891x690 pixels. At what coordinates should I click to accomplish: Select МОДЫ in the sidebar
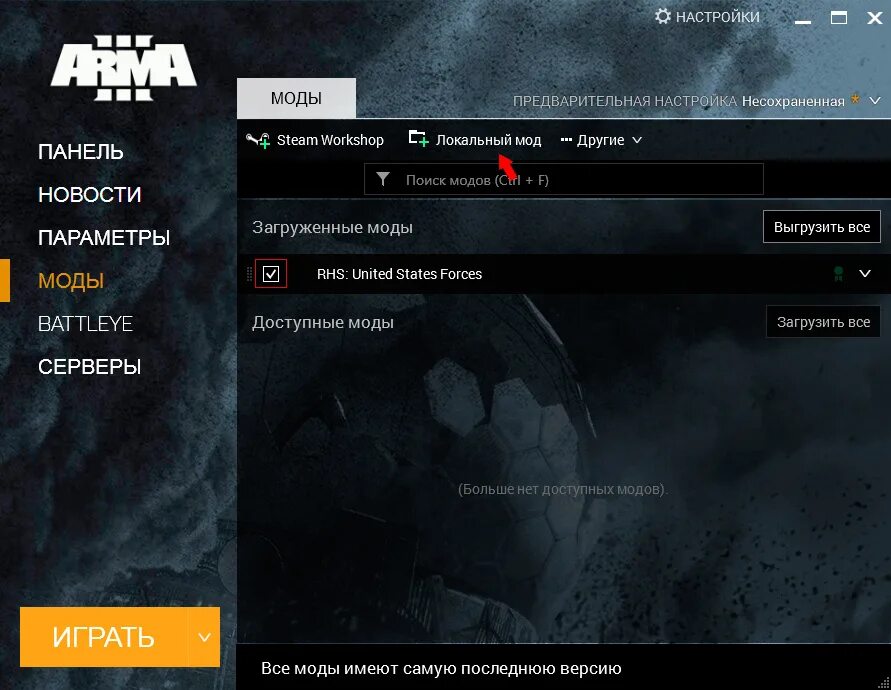click(71, 281)
